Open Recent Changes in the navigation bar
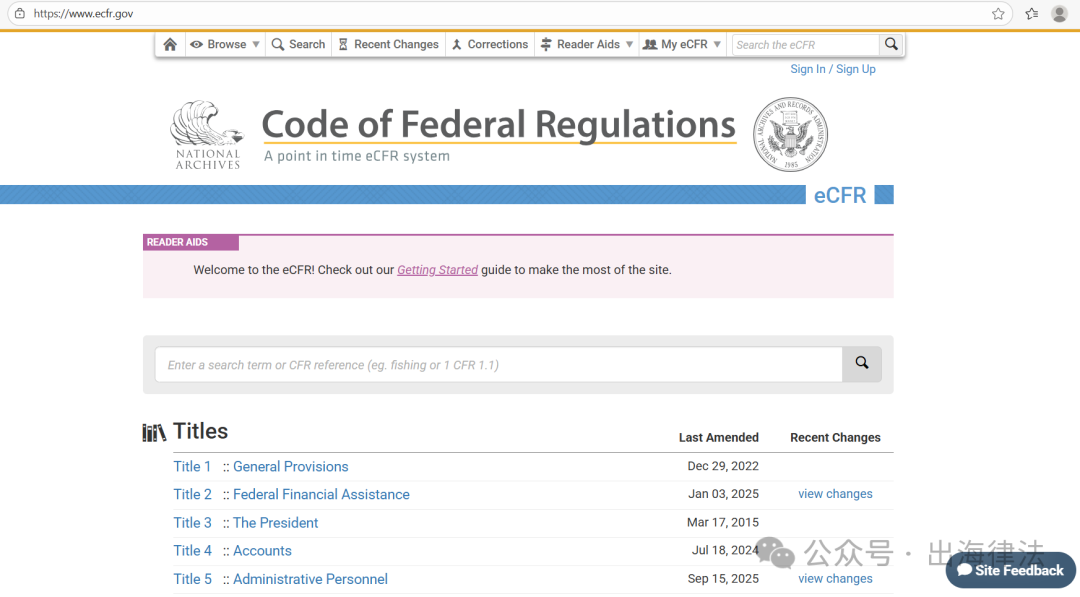 tap(388, 45)
